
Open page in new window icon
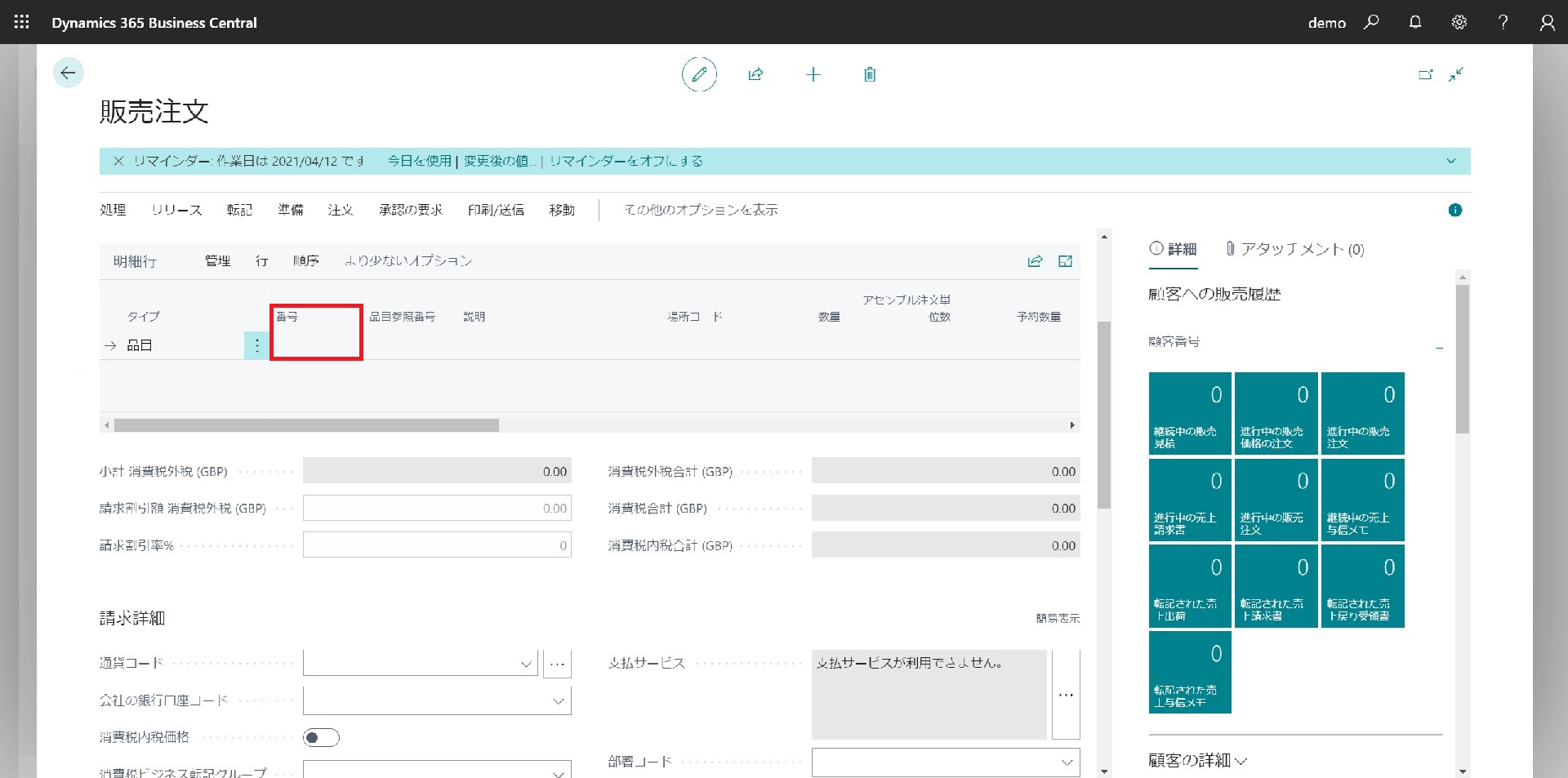(1425, 74)
